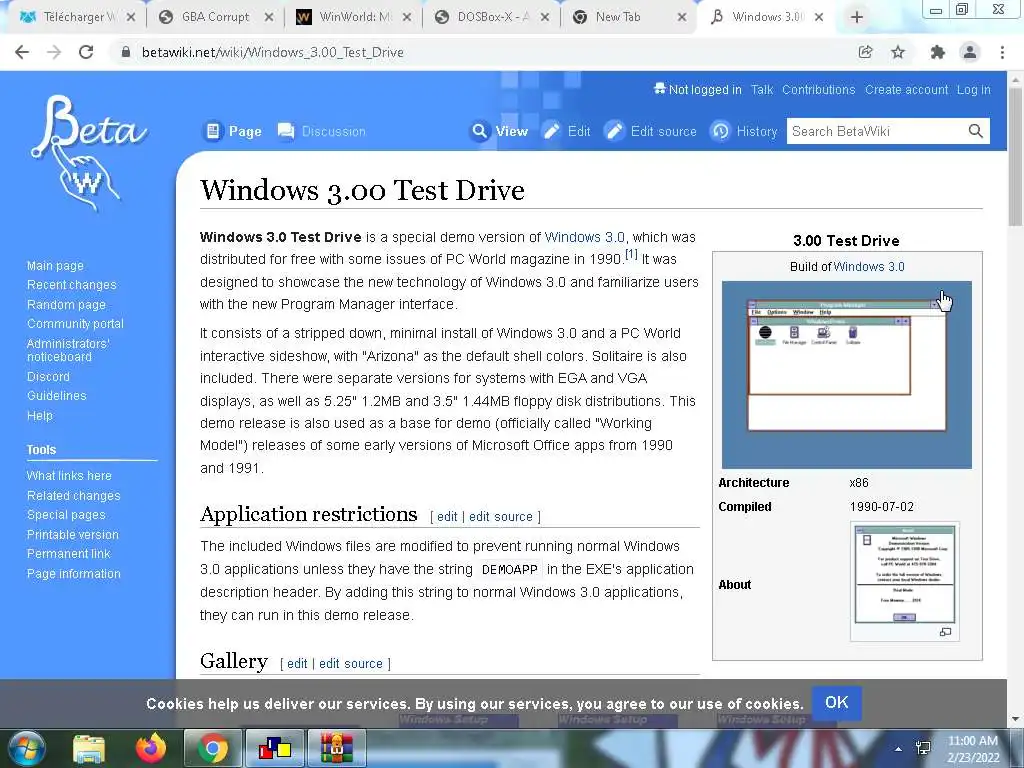Open Printable version link
The height and width of the screenshot is (768, 1024).
click(72, 534)
